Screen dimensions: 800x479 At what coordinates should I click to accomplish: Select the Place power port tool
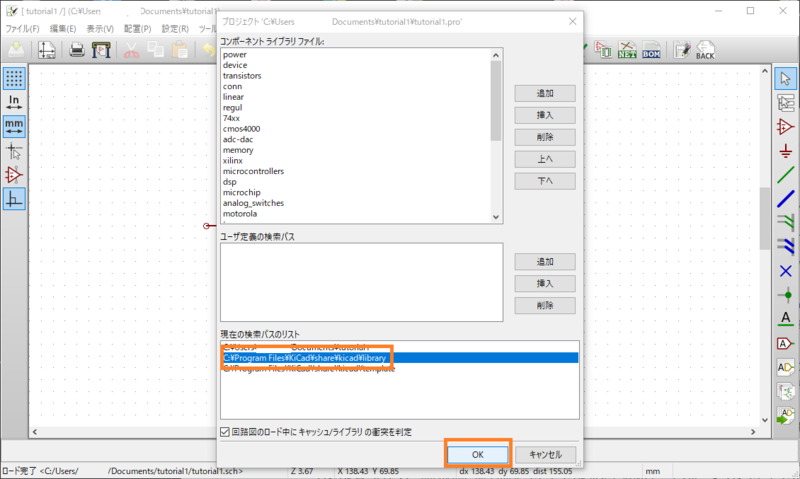click(785, 151)
